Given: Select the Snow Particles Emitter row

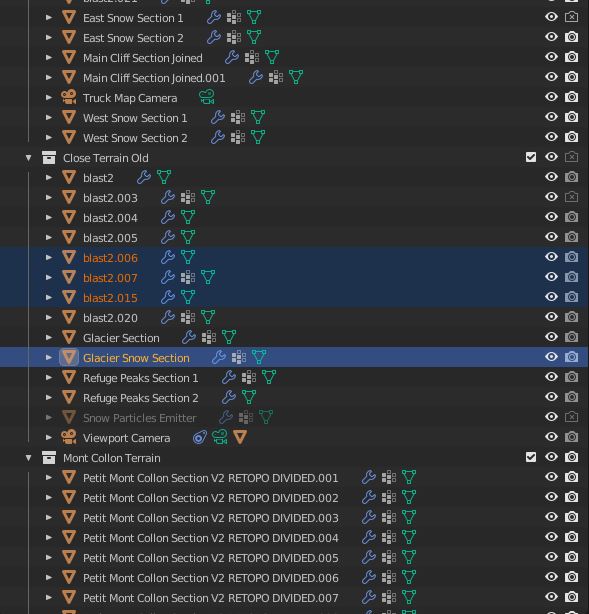Looking at the screenshot, I should 140,418.
